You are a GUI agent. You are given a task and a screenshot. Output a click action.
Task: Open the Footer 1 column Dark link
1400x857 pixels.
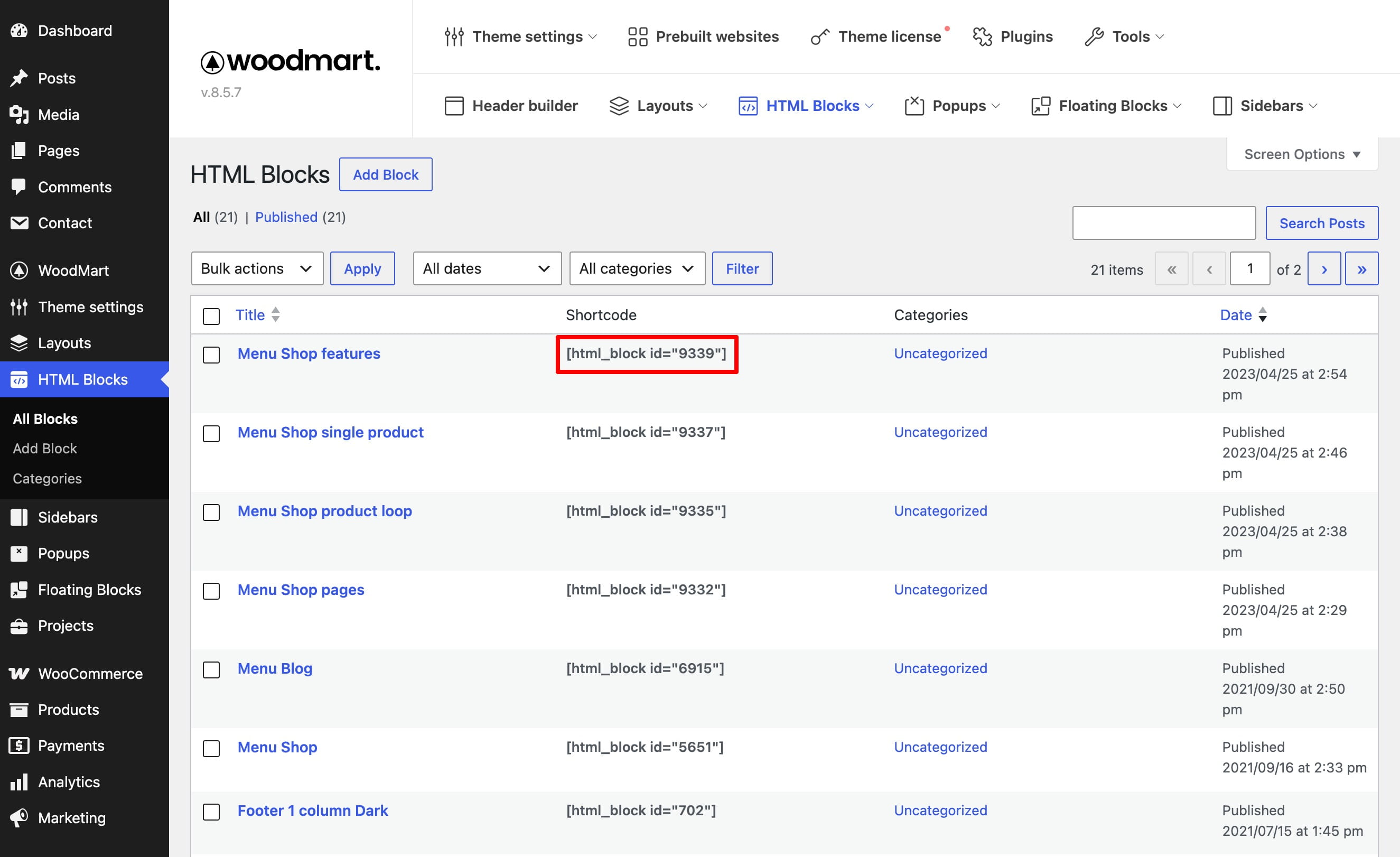point(313,811)
